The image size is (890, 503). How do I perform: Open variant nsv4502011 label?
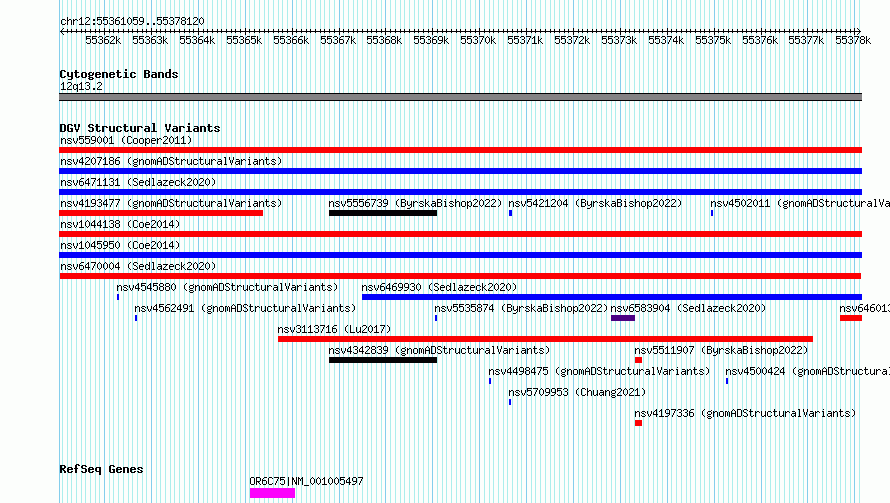click(x=800, y=203)
